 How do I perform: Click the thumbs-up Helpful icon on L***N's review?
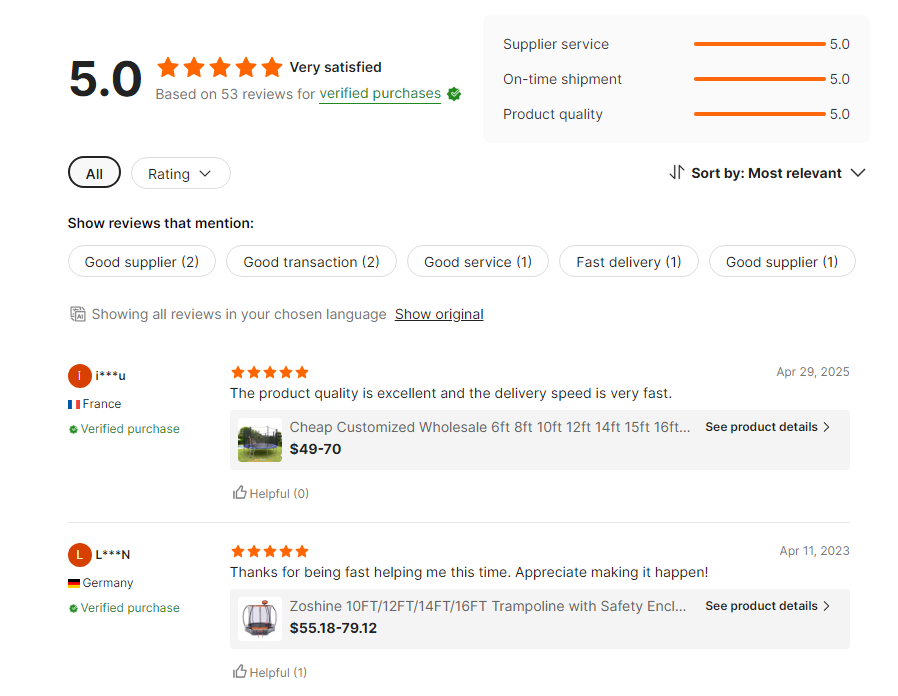[x=240, y=672]
